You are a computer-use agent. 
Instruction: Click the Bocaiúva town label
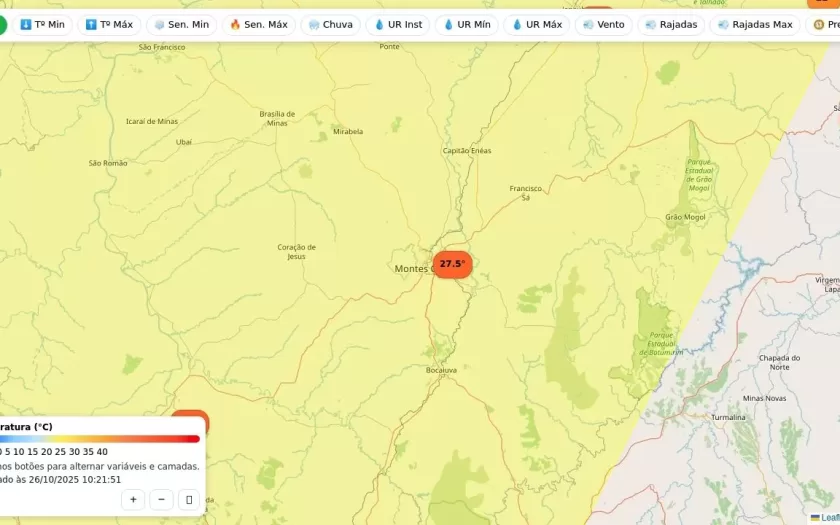pos(441,370)
